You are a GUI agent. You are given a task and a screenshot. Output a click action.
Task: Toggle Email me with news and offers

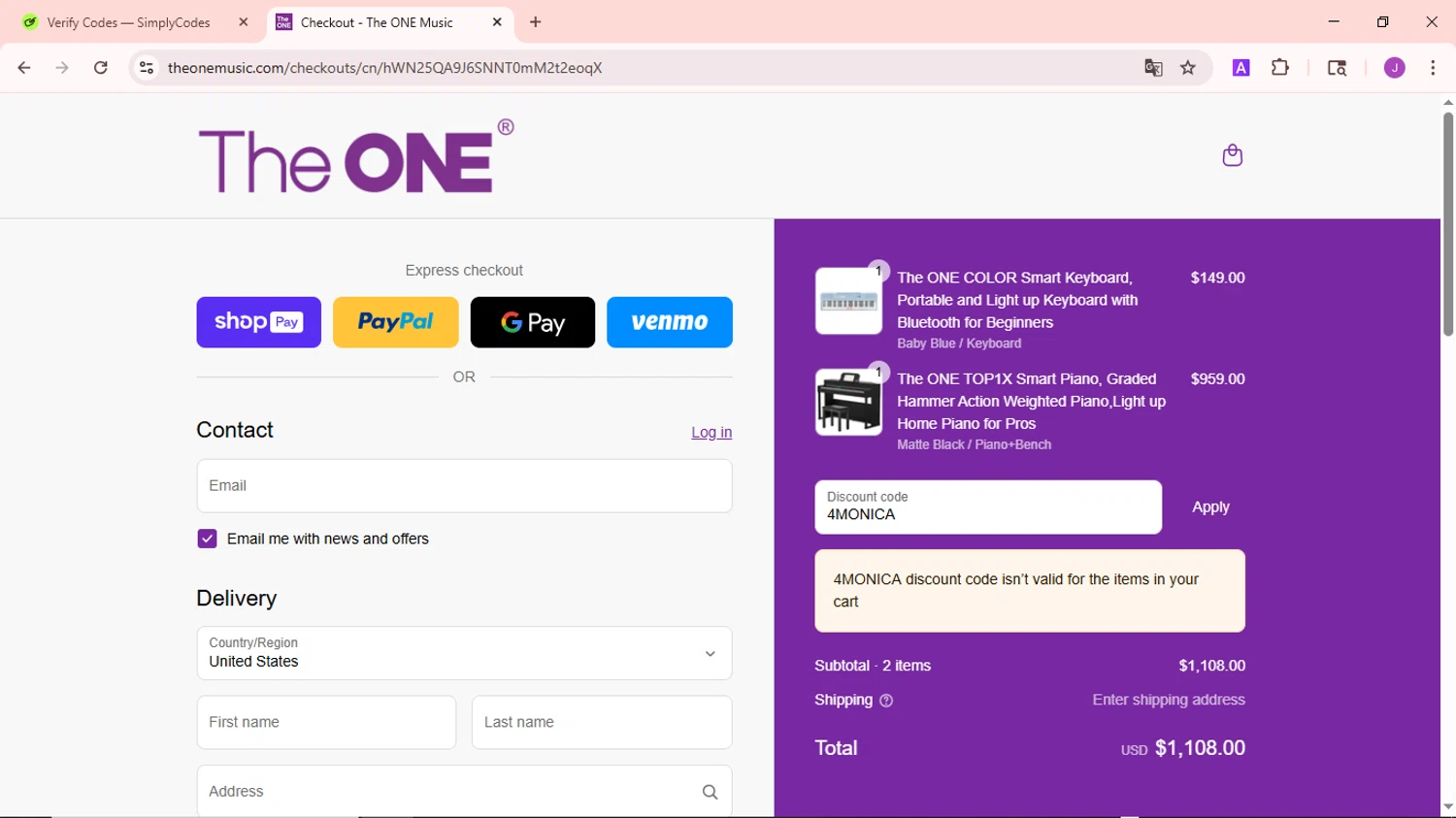click(x=207, y=539)
